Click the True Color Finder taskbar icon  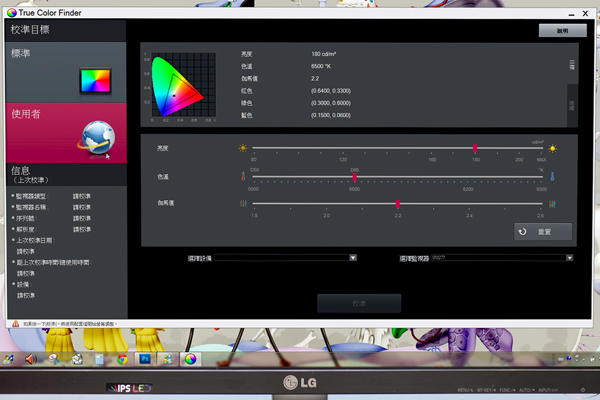click(190, 359)
